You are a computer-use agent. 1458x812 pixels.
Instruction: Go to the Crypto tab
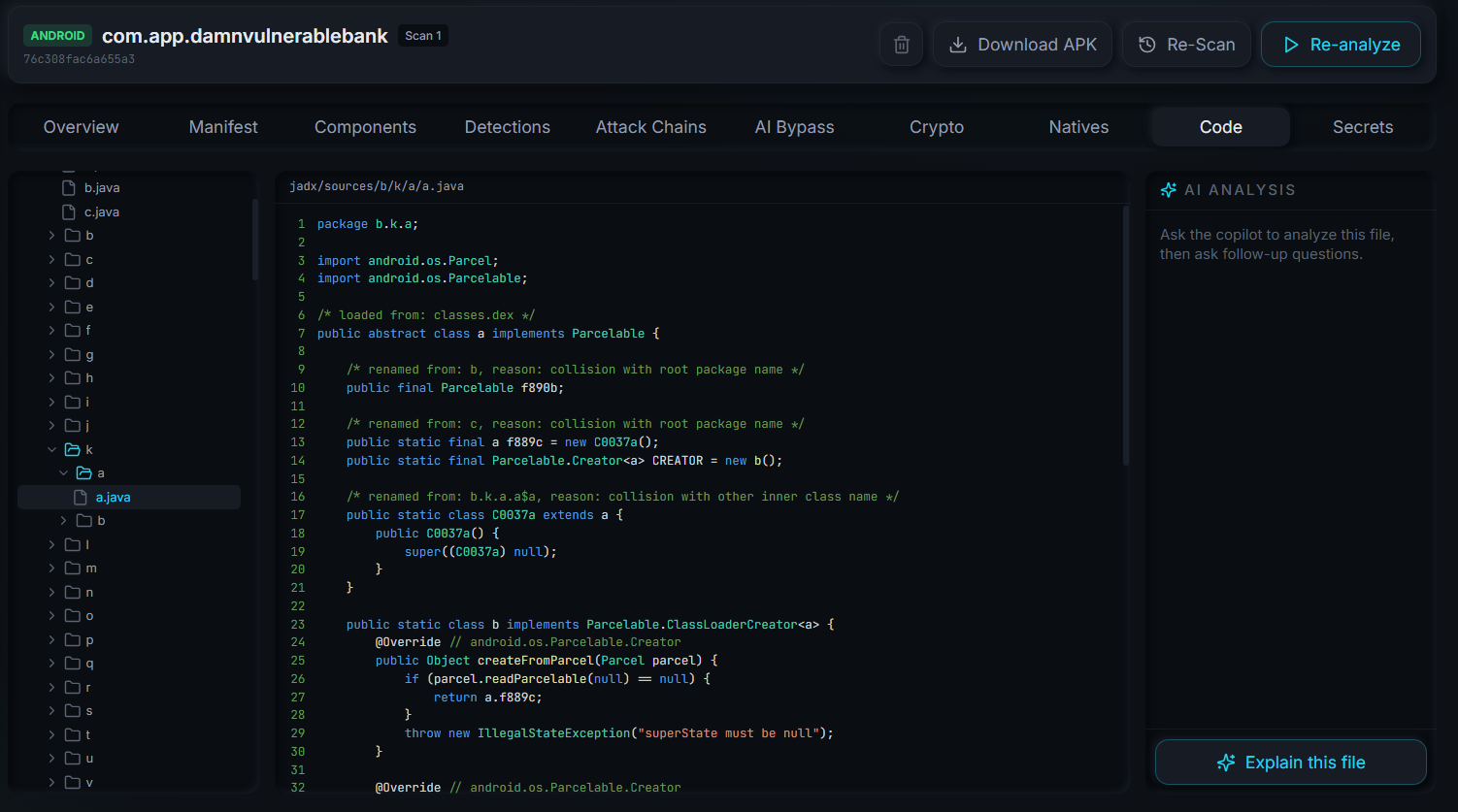coord(937,127)
